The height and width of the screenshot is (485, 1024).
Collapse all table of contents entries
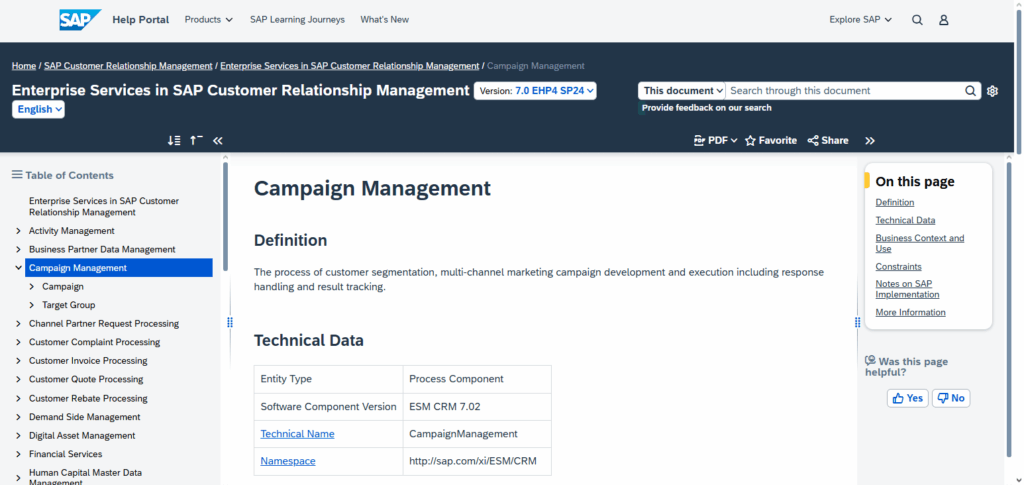[x=196, y=140]
